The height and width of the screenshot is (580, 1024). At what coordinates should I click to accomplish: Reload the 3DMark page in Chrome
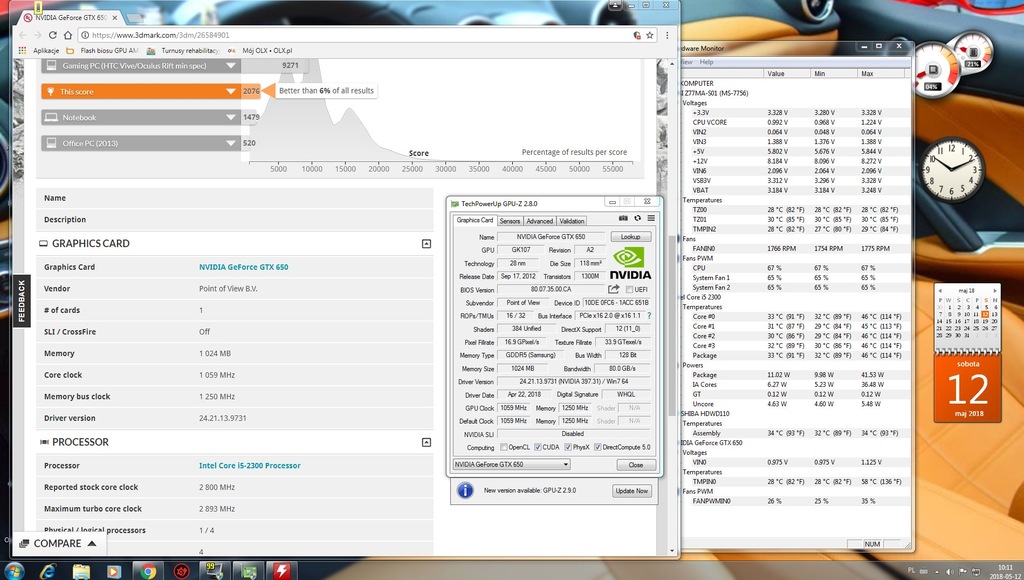[x=53, y=35]
